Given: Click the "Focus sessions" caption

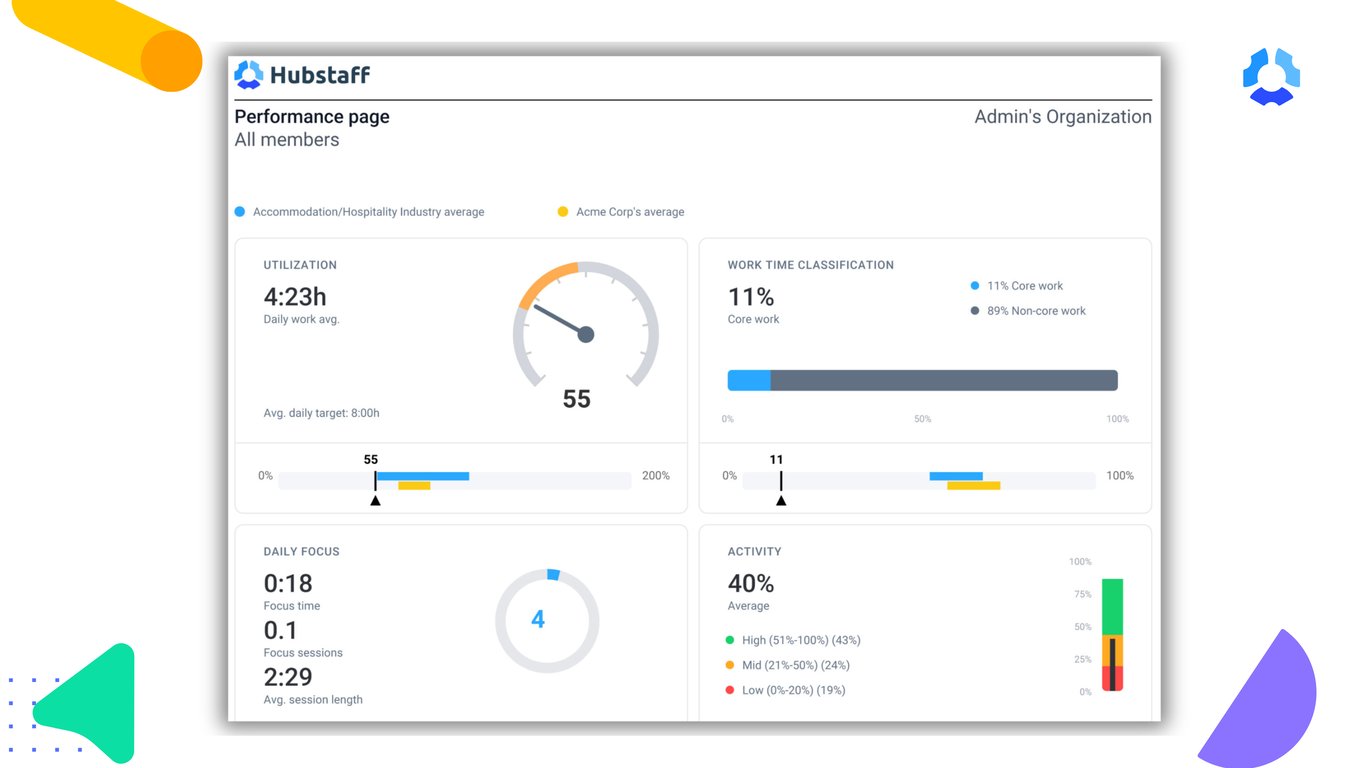Looking at the screenshot, I should (x=303, y=653).
